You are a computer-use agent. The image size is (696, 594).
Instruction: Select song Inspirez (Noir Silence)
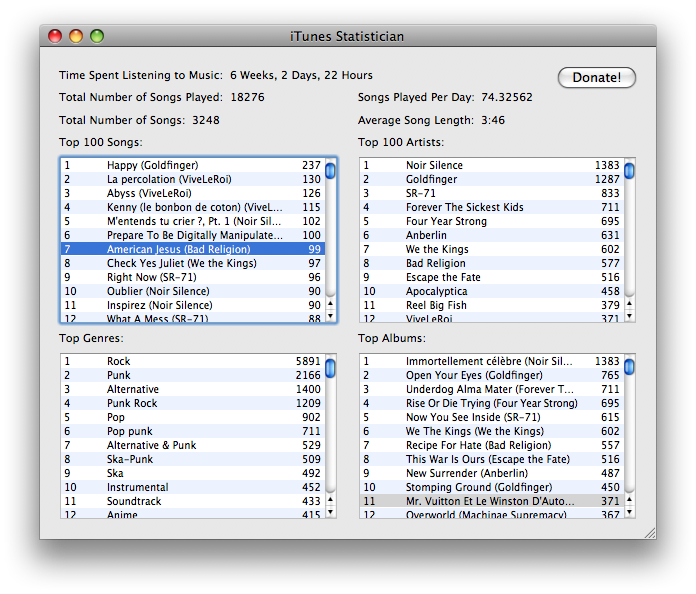point(193,305)
